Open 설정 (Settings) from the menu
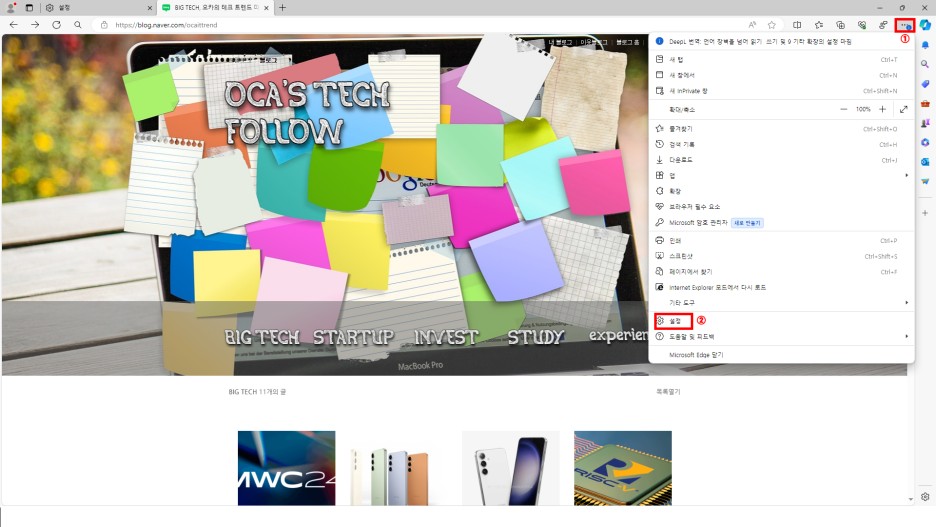This screenshot has width=936, height=527. click(781, 321)
